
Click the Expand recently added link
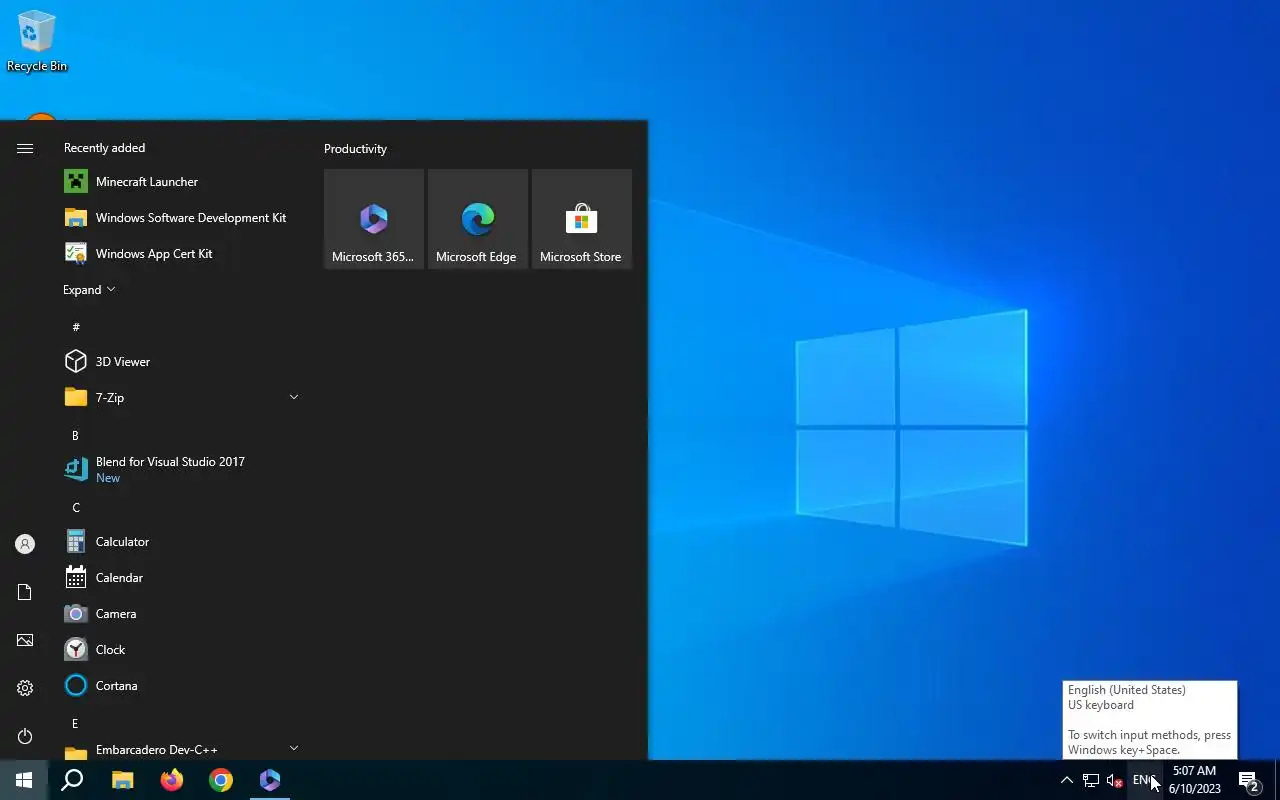click(x=89, y=289)
